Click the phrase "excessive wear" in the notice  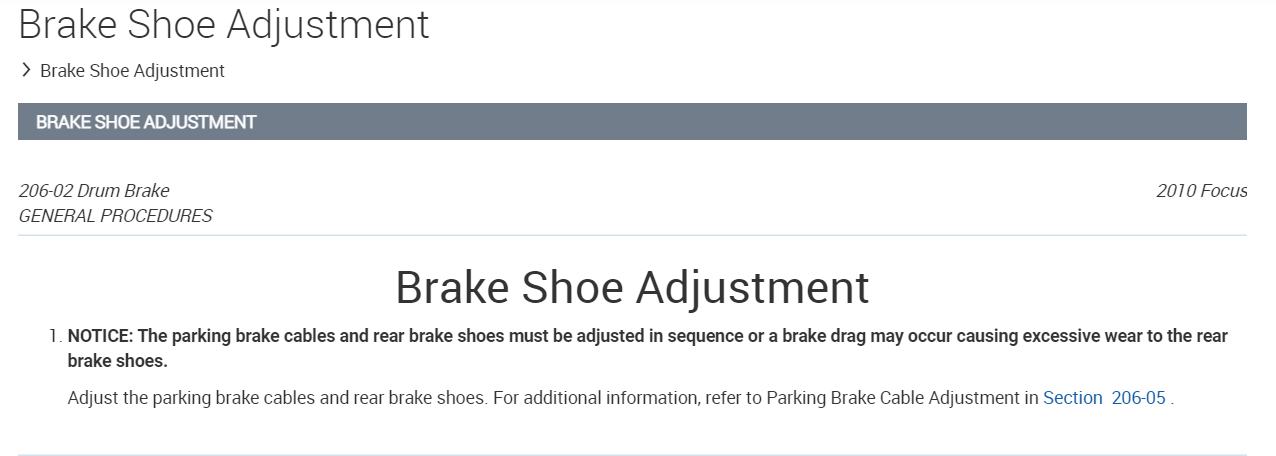pos(1072,336)
